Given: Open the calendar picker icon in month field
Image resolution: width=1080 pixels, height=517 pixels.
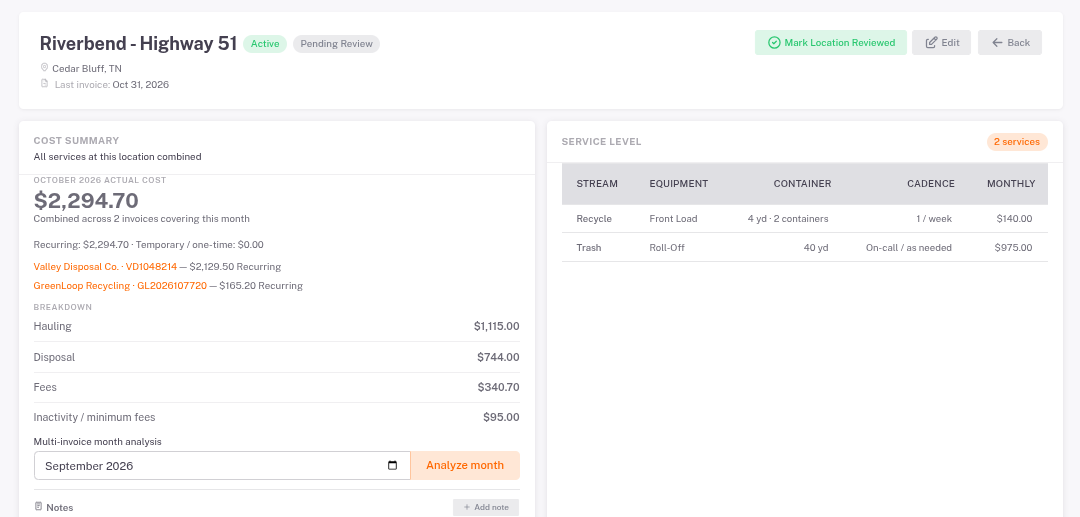Looking at the screenshot, I should [x=393, y=465].
